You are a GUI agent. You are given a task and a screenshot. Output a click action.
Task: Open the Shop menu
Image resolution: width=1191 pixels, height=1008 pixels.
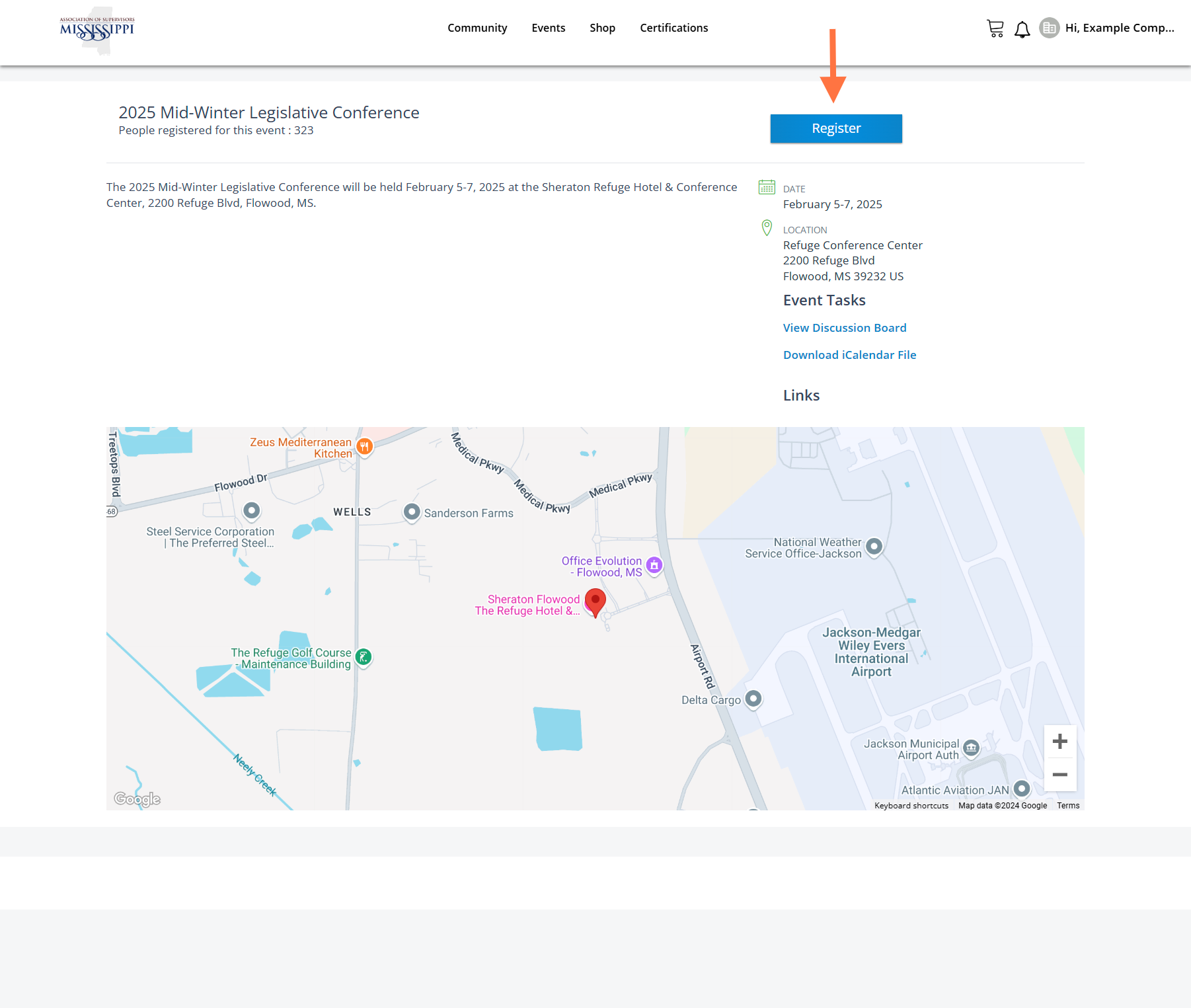602,28
